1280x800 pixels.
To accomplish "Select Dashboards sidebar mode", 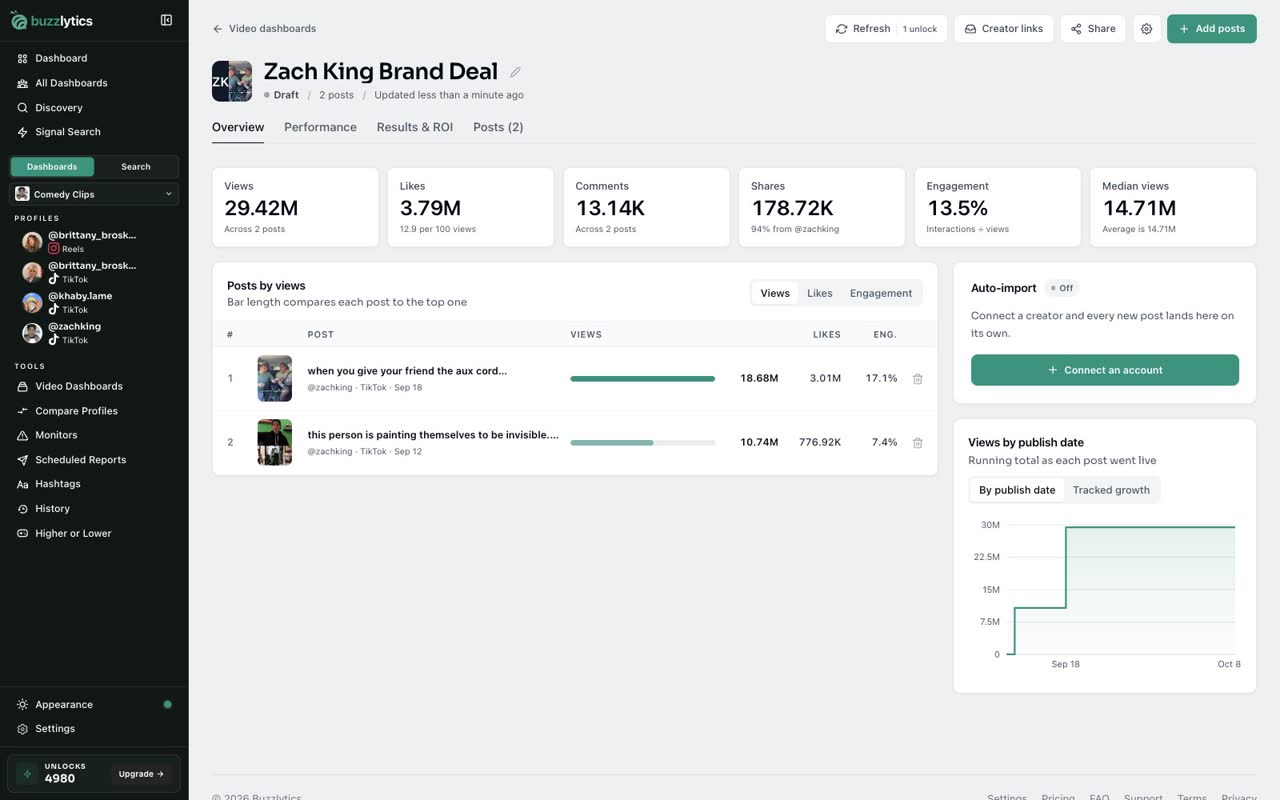I will [52, 167].
